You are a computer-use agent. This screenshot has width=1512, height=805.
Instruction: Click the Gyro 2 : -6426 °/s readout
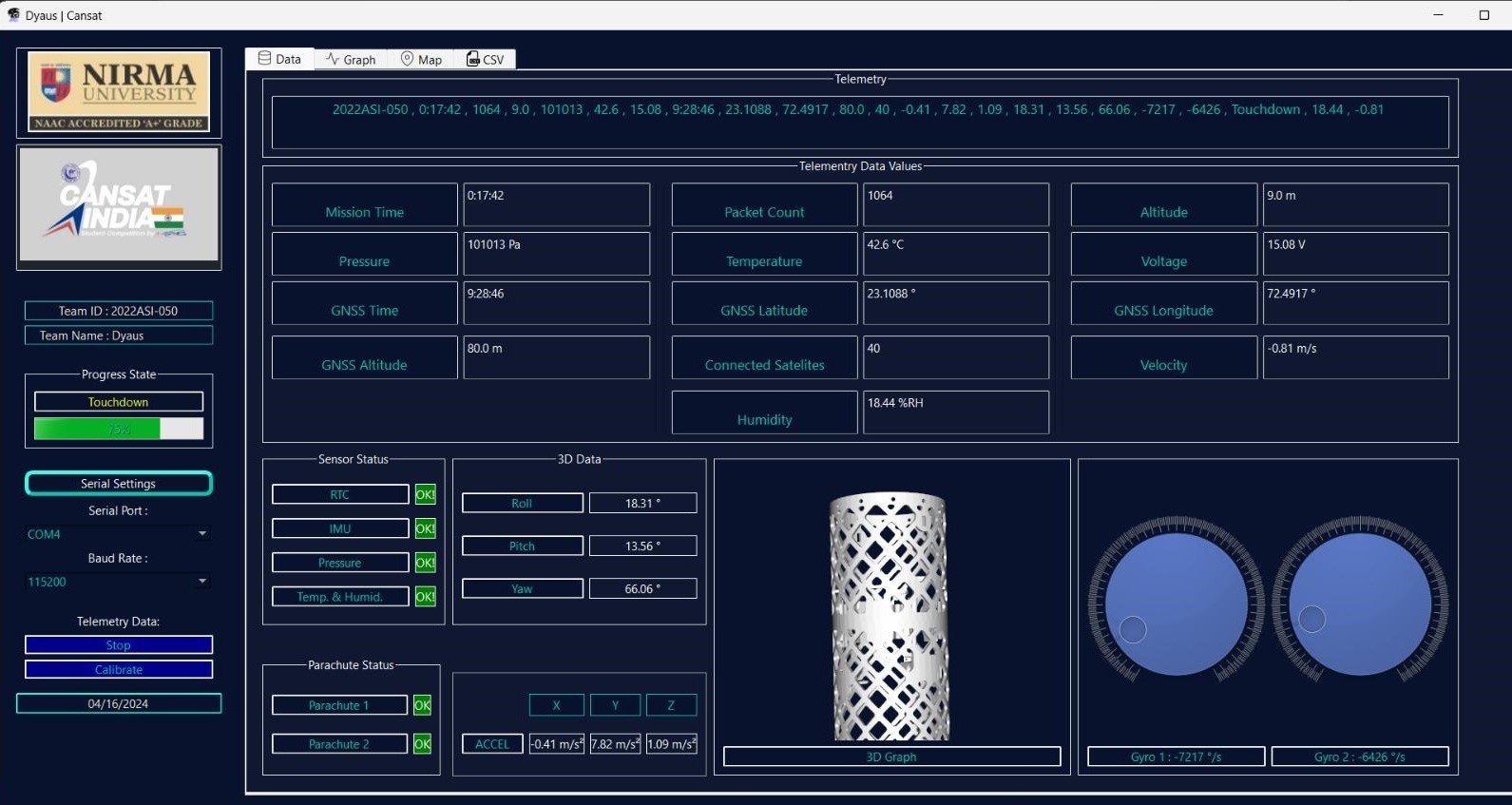tap(1360, 757)
